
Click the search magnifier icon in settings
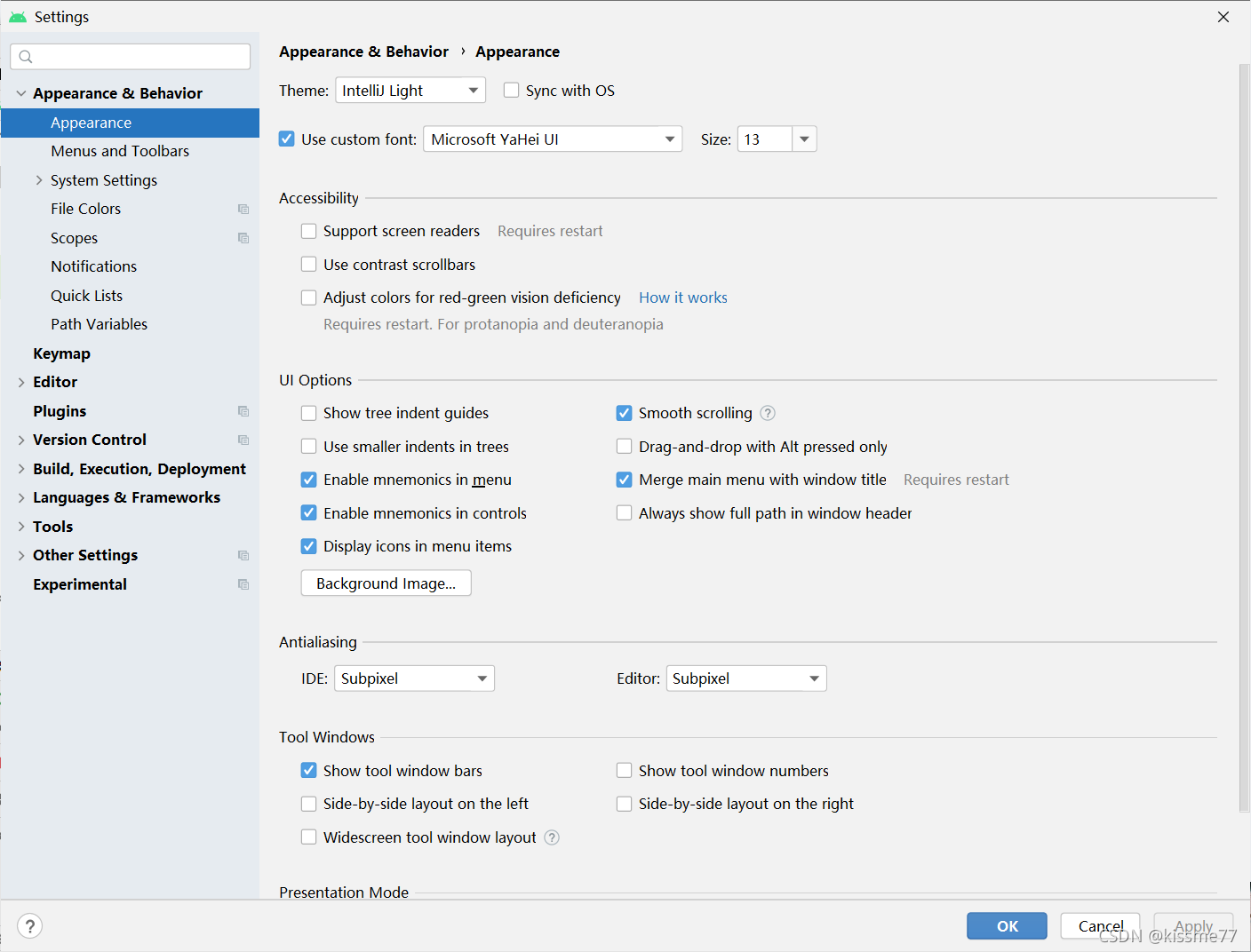26,57
